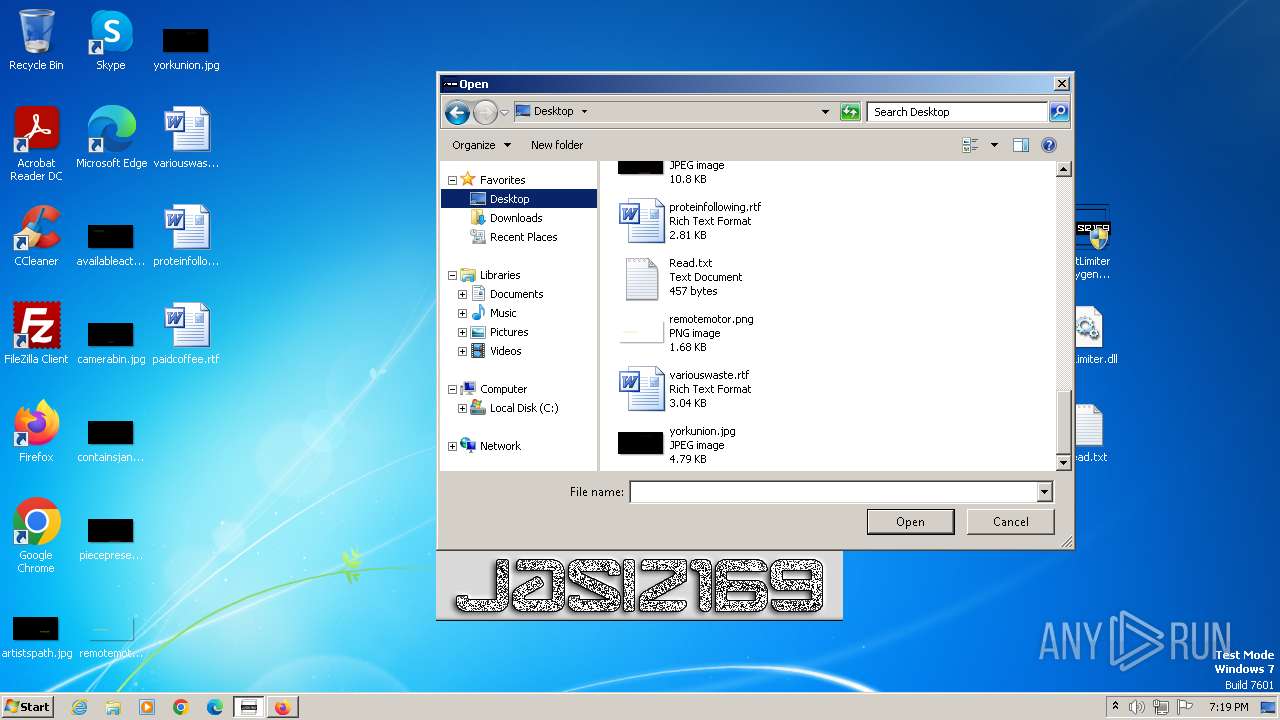
Task: Click the Cancel button
Action: tap(1011, 522)
